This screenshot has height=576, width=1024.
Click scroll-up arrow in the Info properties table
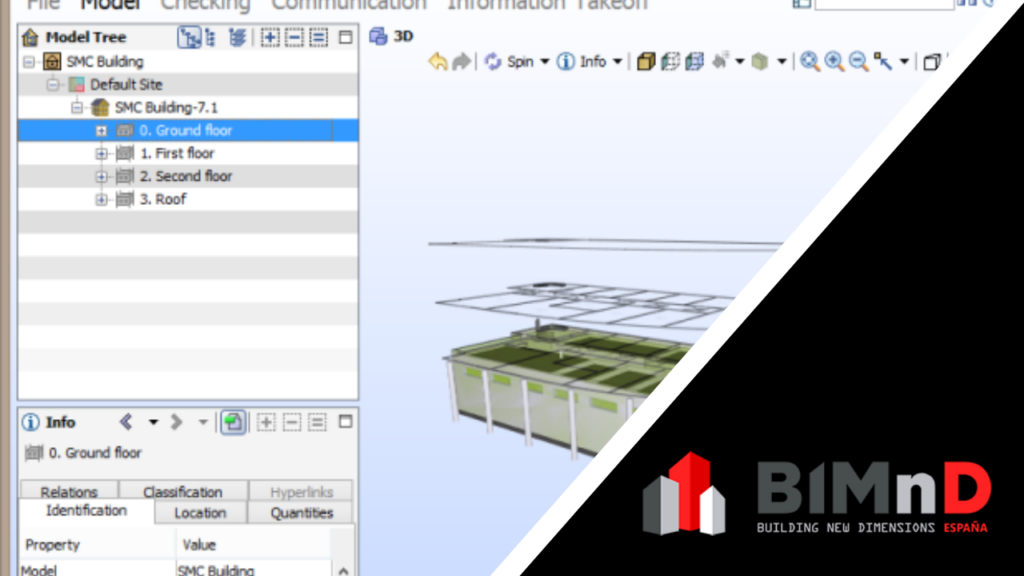343,571
